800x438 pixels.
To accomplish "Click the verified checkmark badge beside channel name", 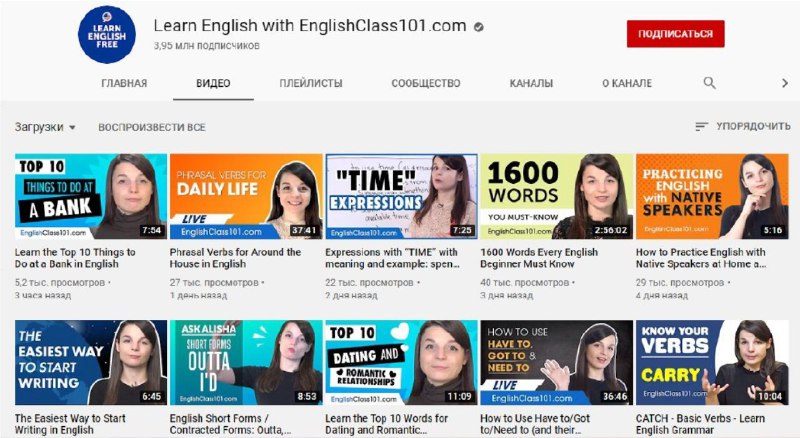I will click(478, 27).
